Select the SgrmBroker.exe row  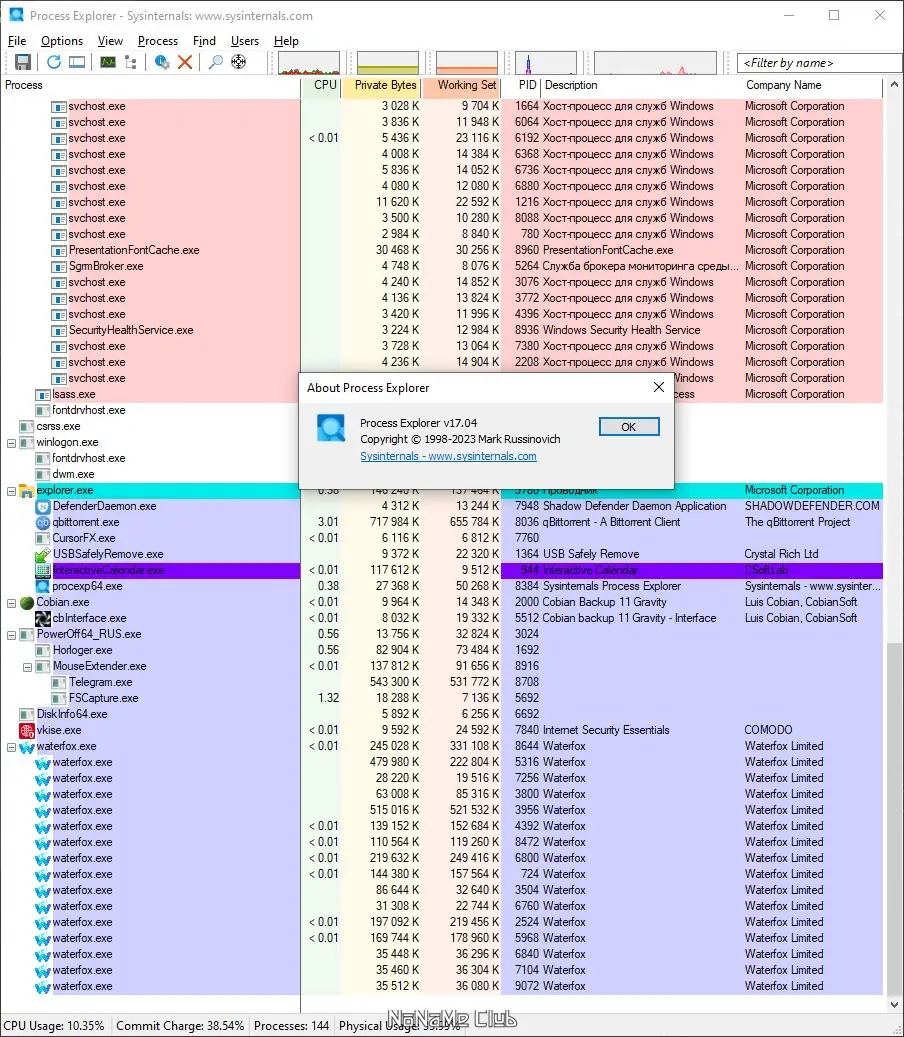(442, 266)
